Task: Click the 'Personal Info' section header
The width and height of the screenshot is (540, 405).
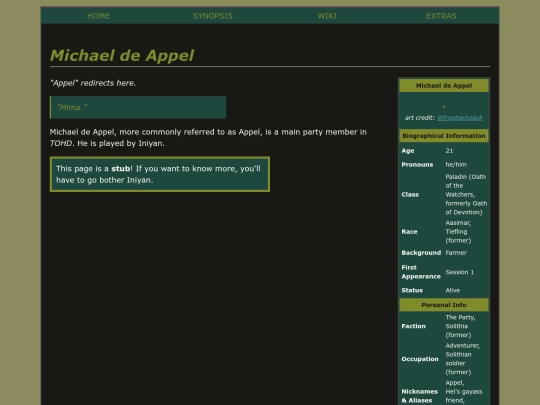Action: tap(444, 305)
